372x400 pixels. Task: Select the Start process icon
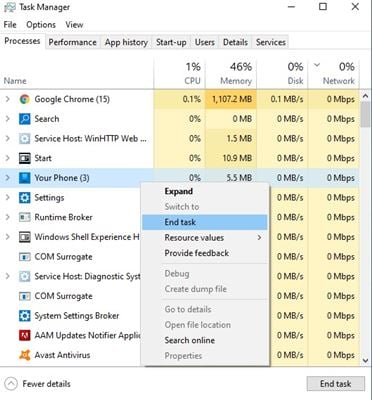coord(24,158)
